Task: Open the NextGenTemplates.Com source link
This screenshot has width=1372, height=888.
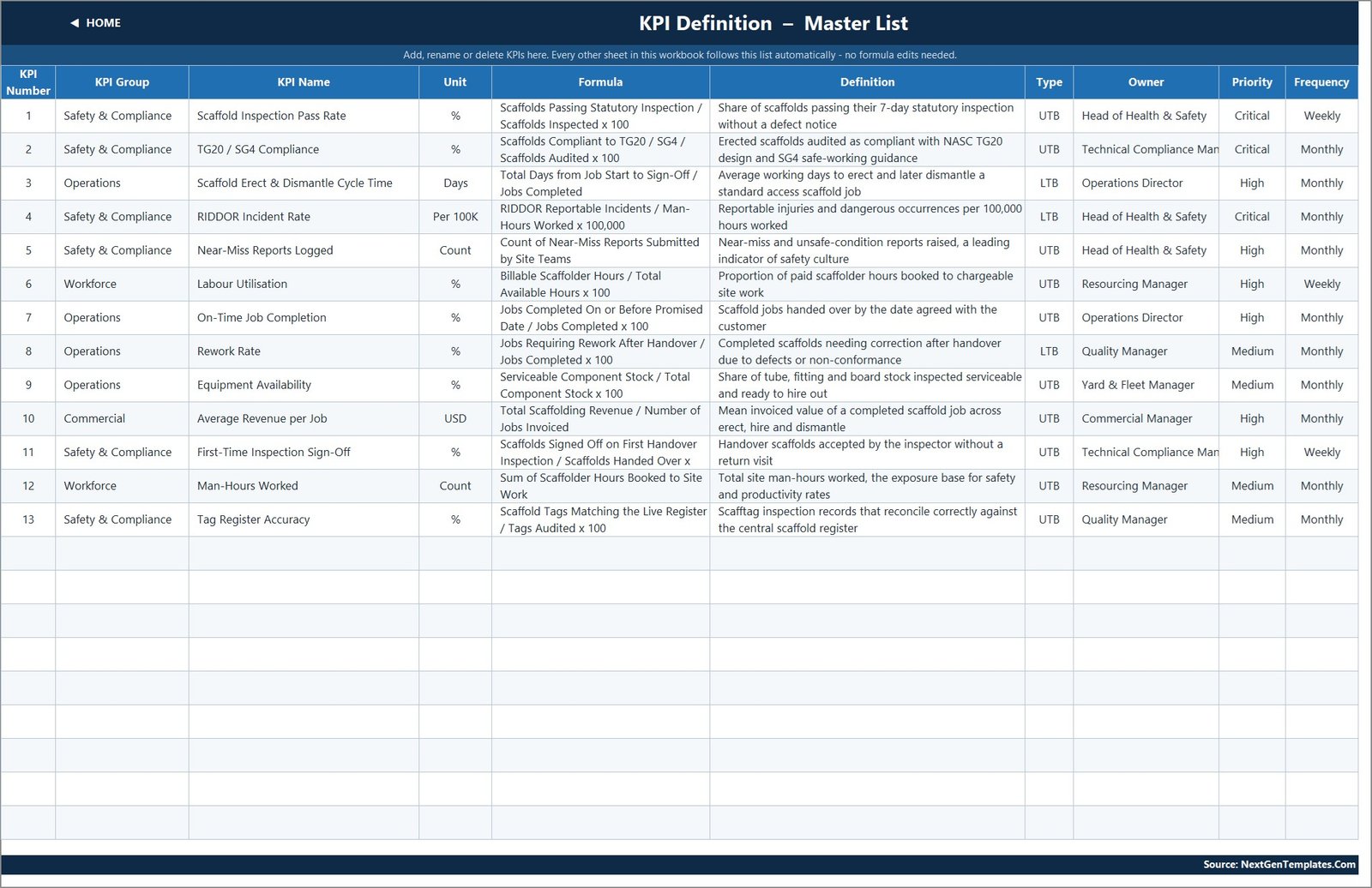Action: pos(1279,864)
